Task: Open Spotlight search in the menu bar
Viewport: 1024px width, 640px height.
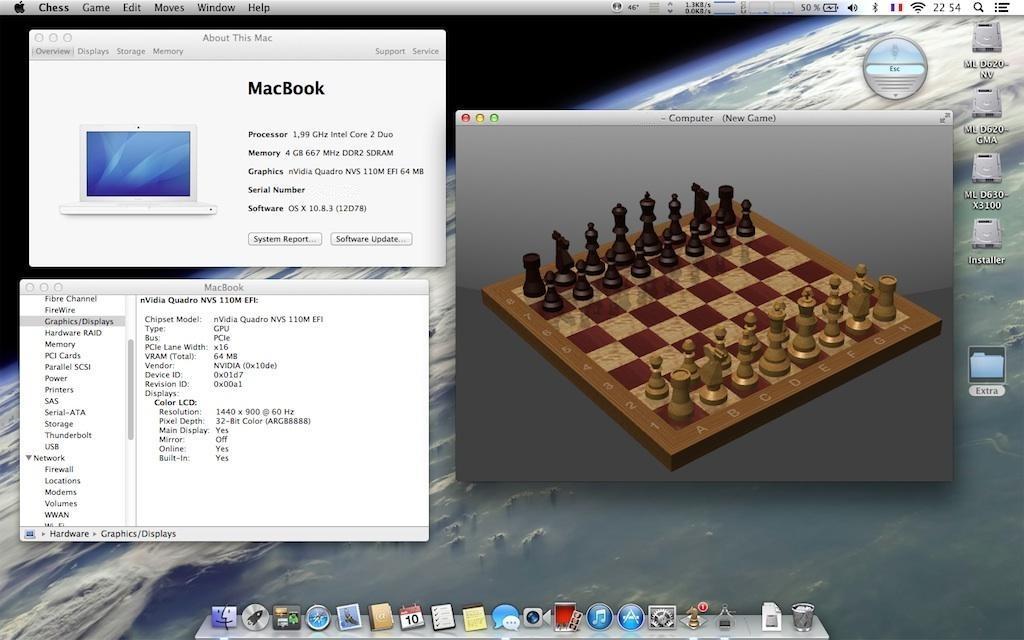Action: pos(978,7)
